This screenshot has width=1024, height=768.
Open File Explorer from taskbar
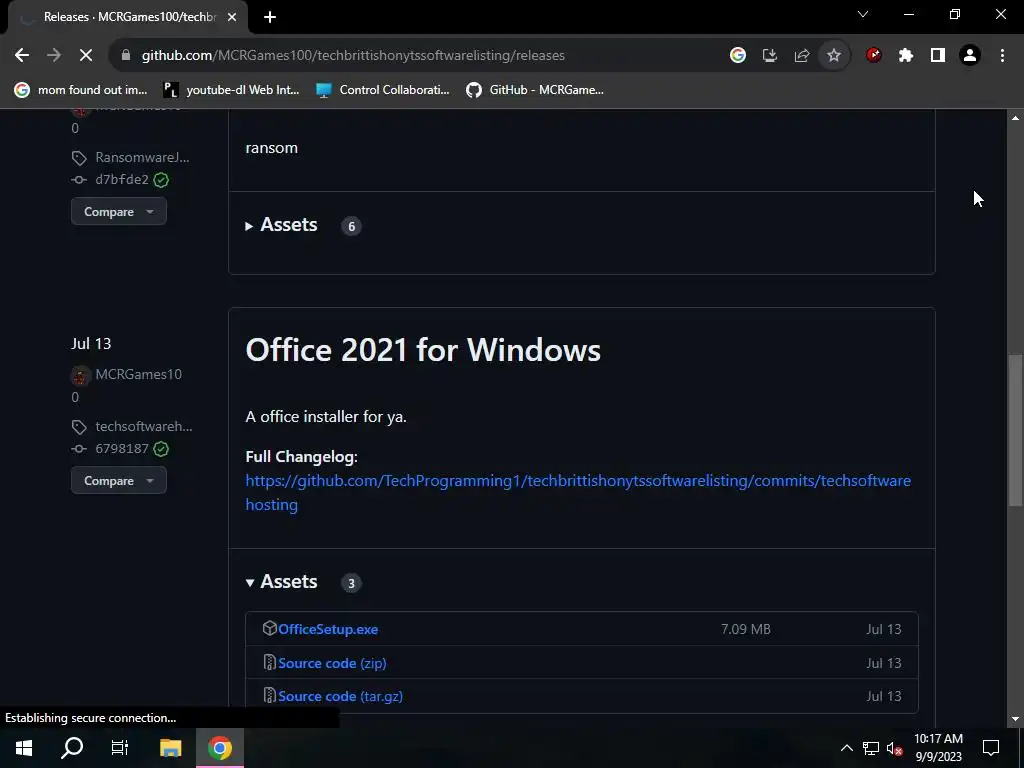pyautogui.click(x=170, y=748)
